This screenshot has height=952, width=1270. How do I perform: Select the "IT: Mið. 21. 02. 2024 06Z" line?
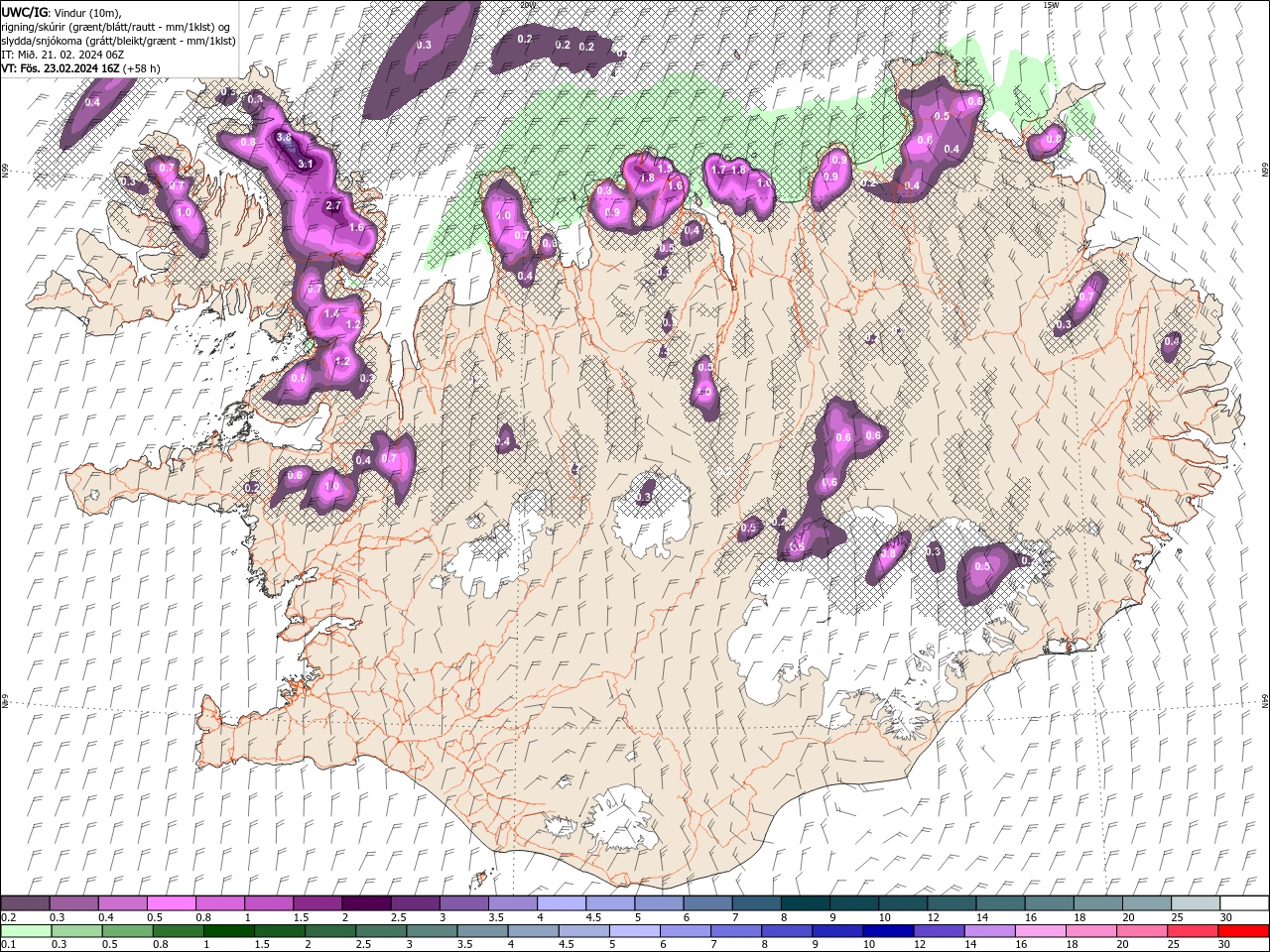point(63,54)
